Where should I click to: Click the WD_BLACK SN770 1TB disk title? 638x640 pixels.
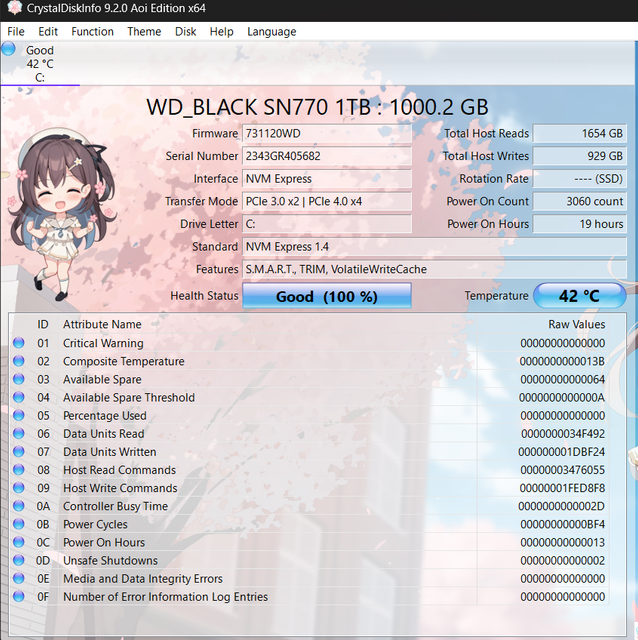pyautogui.click(x=317, y=107)
